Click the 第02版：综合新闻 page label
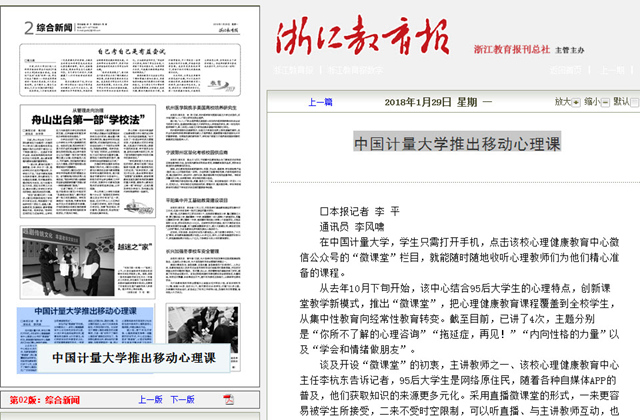 click(45, 400)
